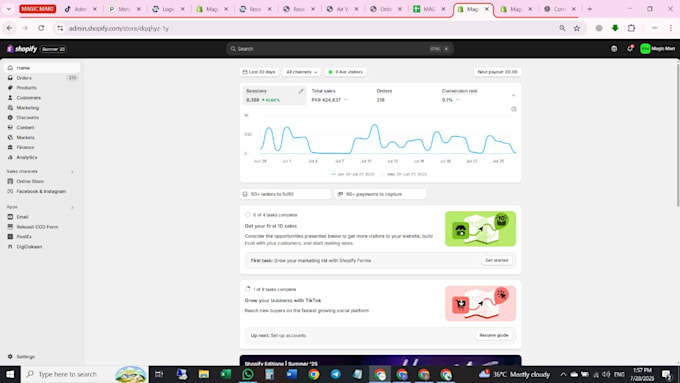Open a new browser tab

point(589,9)
